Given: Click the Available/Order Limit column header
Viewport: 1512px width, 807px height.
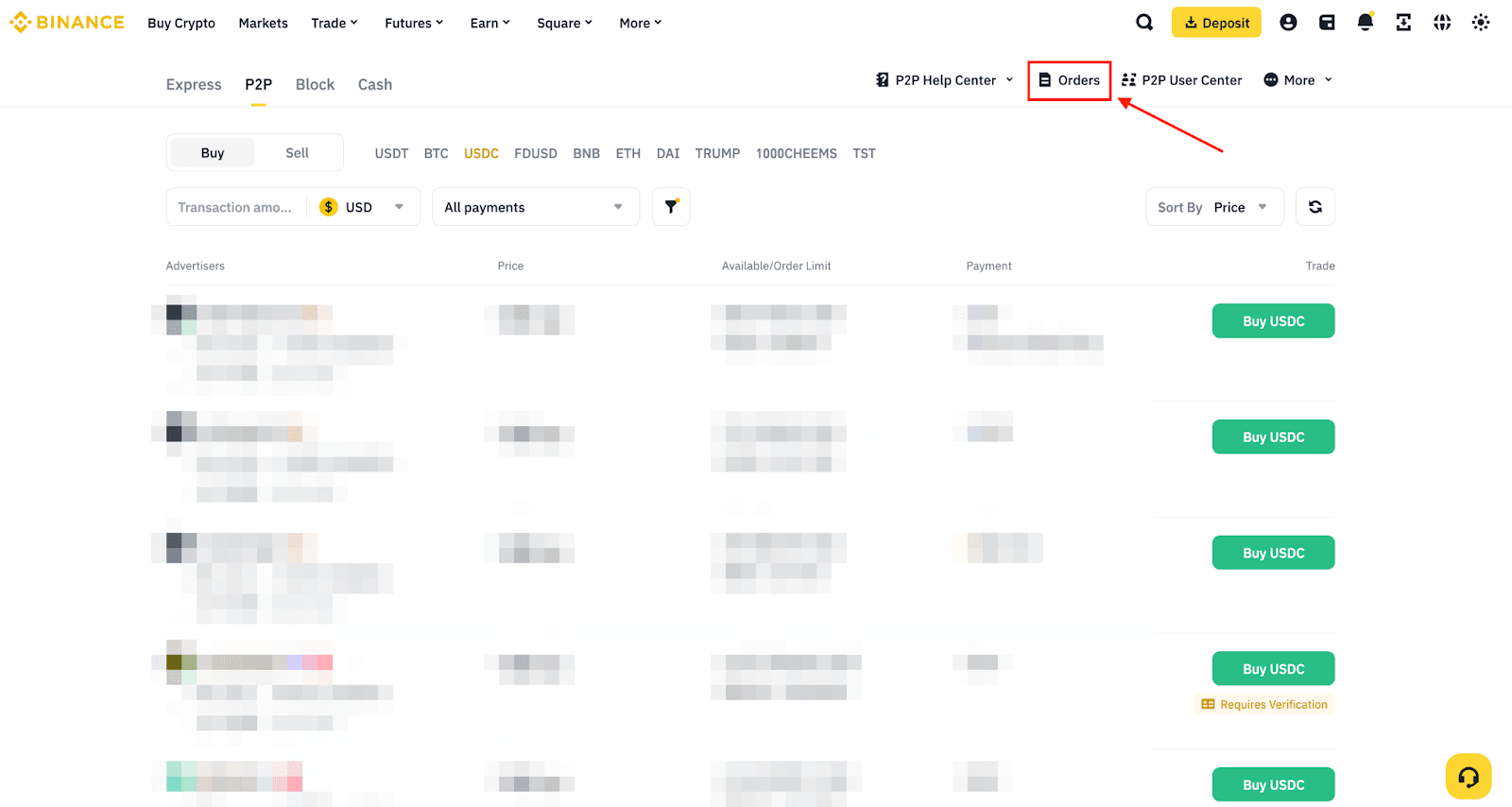Looking at the screenshot, I should pyautogui.click(x=776, y=266).
